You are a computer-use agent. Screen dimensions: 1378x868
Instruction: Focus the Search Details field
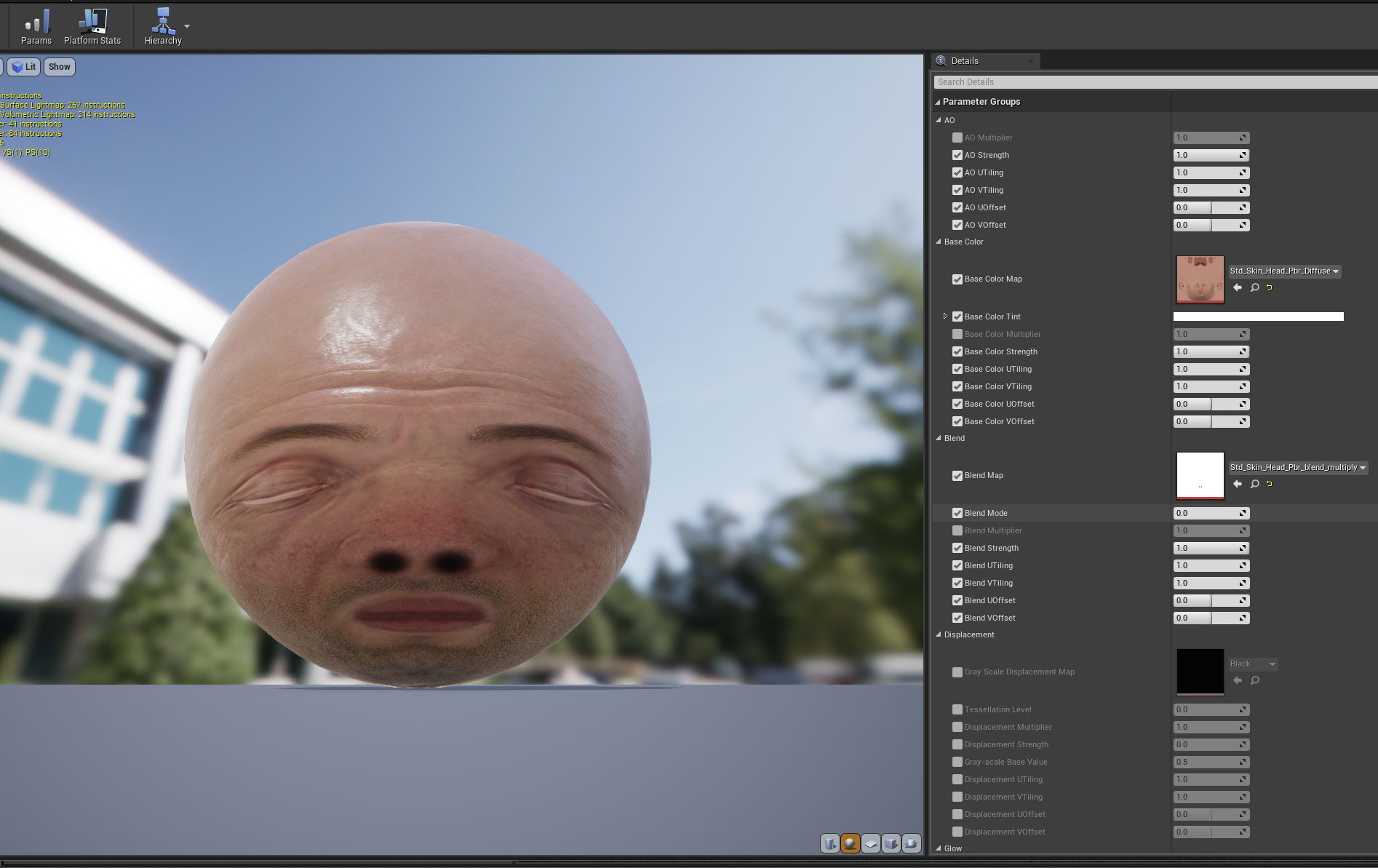pos(1155,82)
